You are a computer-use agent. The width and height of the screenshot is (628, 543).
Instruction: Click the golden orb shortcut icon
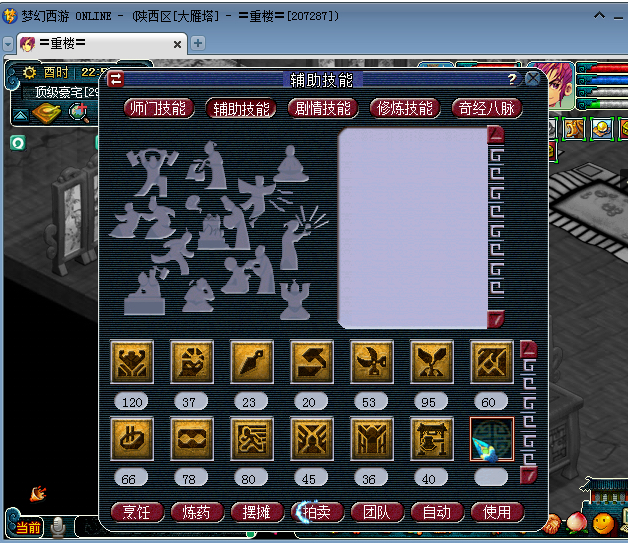[x=600, y=129]
